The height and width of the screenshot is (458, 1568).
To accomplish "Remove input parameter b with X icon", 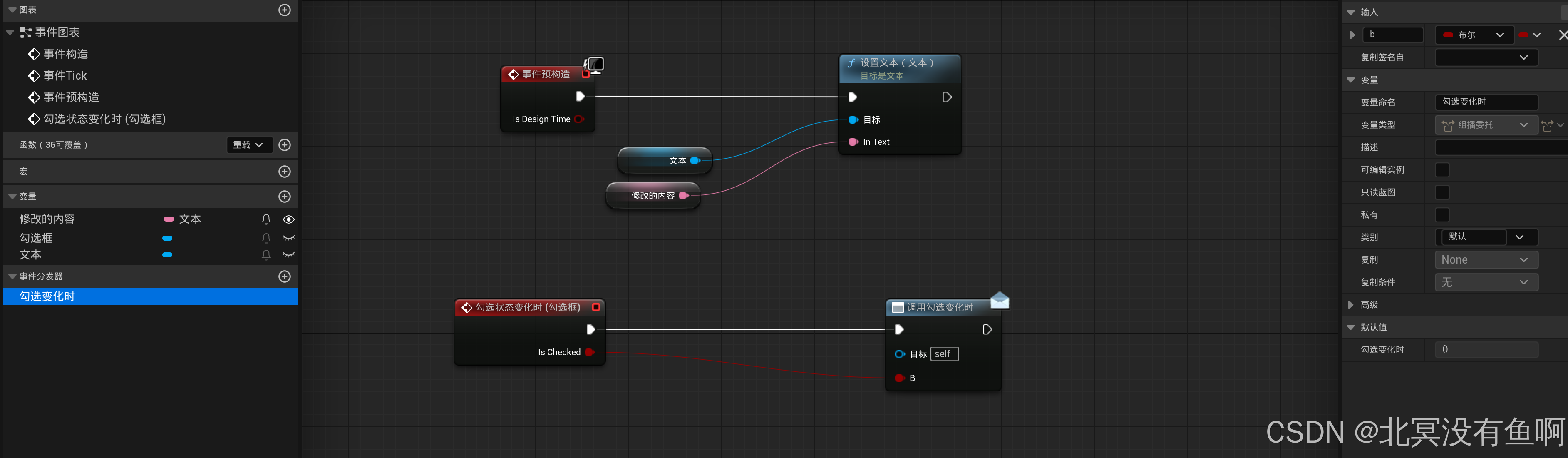I will (x=1563, y=35).
